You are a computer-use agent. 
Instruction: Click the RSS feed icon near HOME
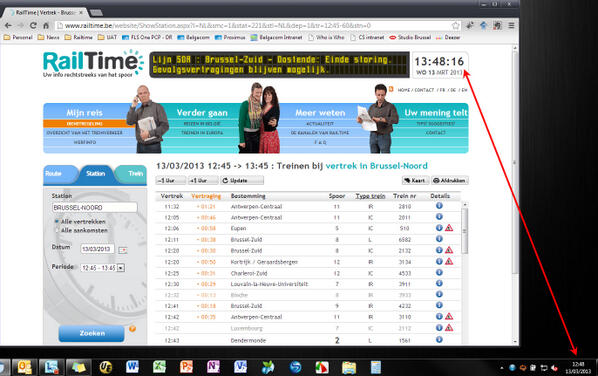[x=391, y=89]
